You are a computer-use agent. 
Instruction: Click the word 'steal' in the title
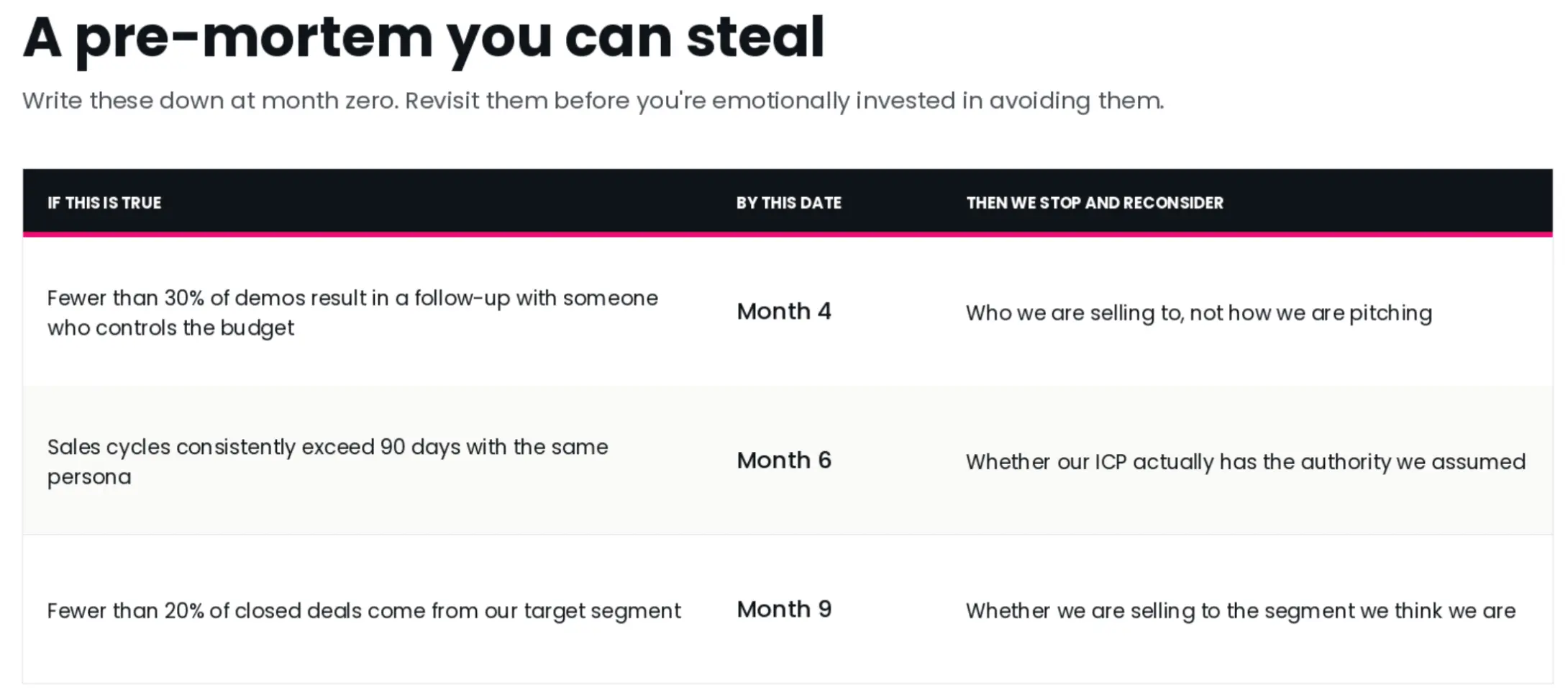755,37
